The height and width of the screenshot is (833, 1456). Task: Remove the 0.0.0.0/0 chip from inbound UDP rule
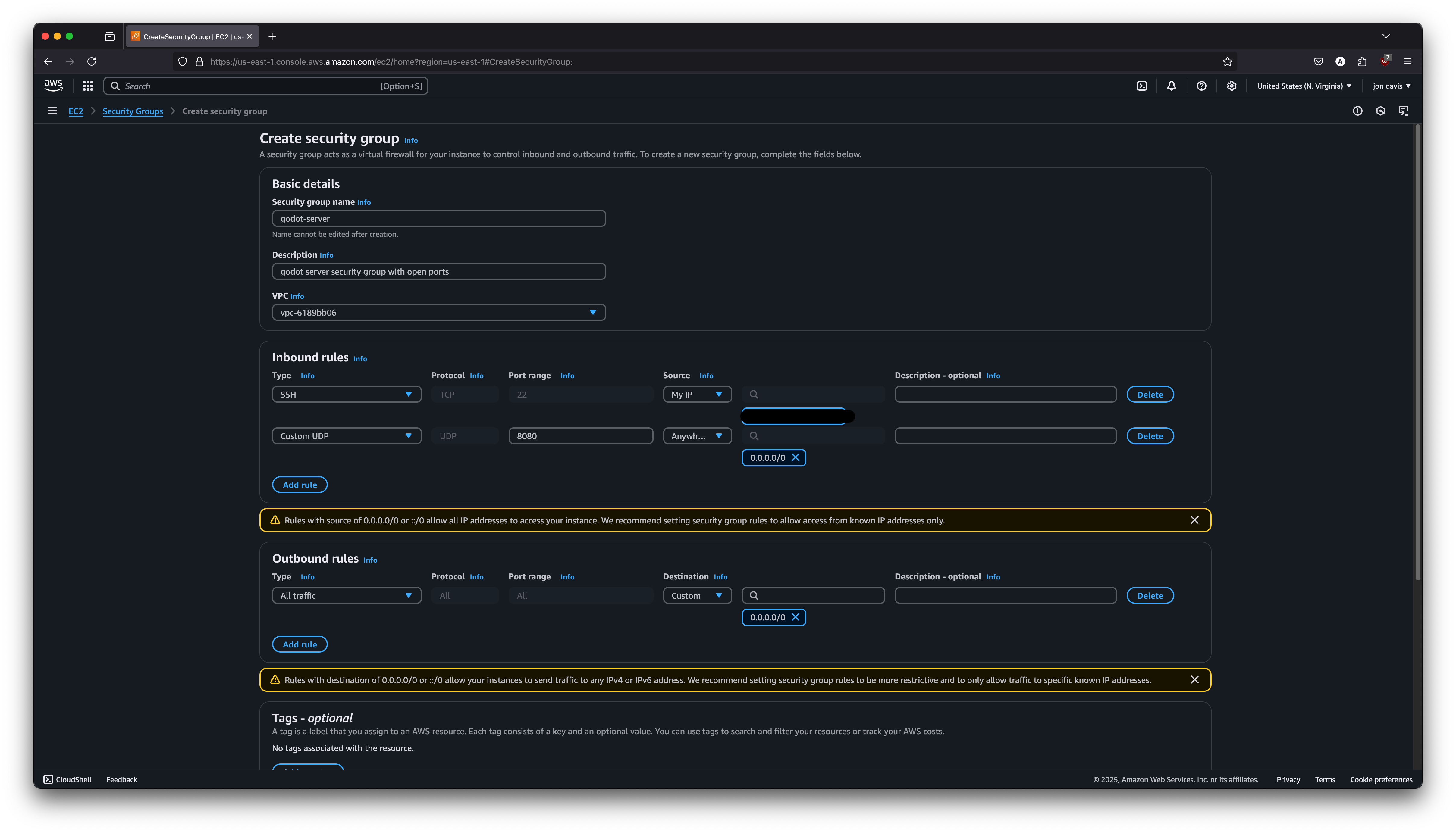(795, 458)
